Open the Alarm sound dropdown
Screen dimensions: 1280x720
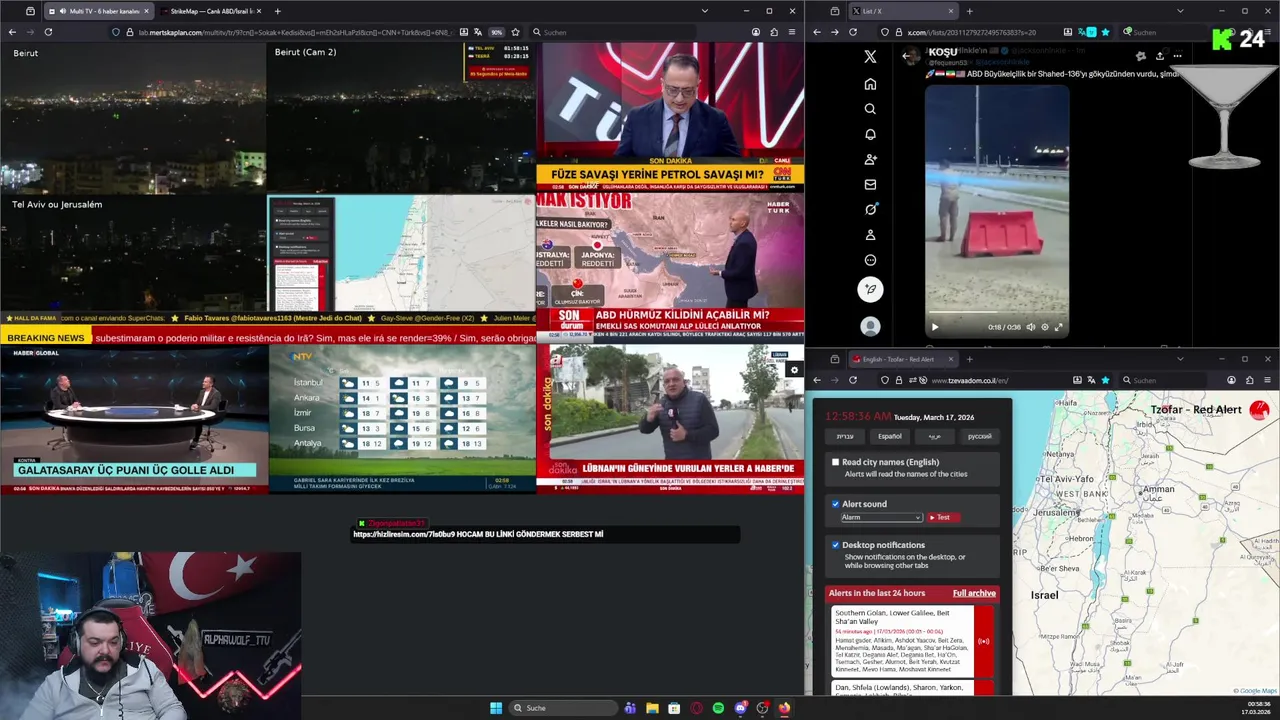point(880,517)
